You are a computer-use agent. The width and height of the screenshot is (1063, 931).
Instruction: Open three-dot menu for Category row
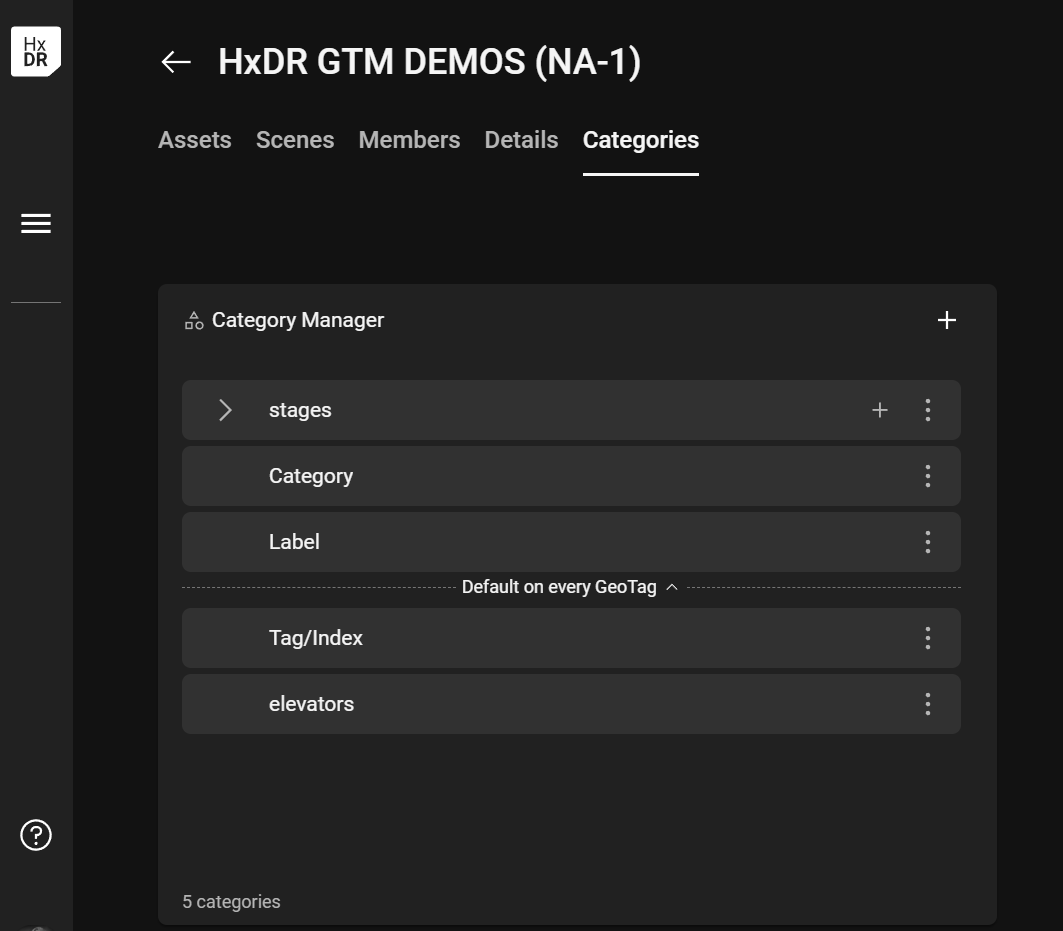pyautogui.click(x=927, y=476)
